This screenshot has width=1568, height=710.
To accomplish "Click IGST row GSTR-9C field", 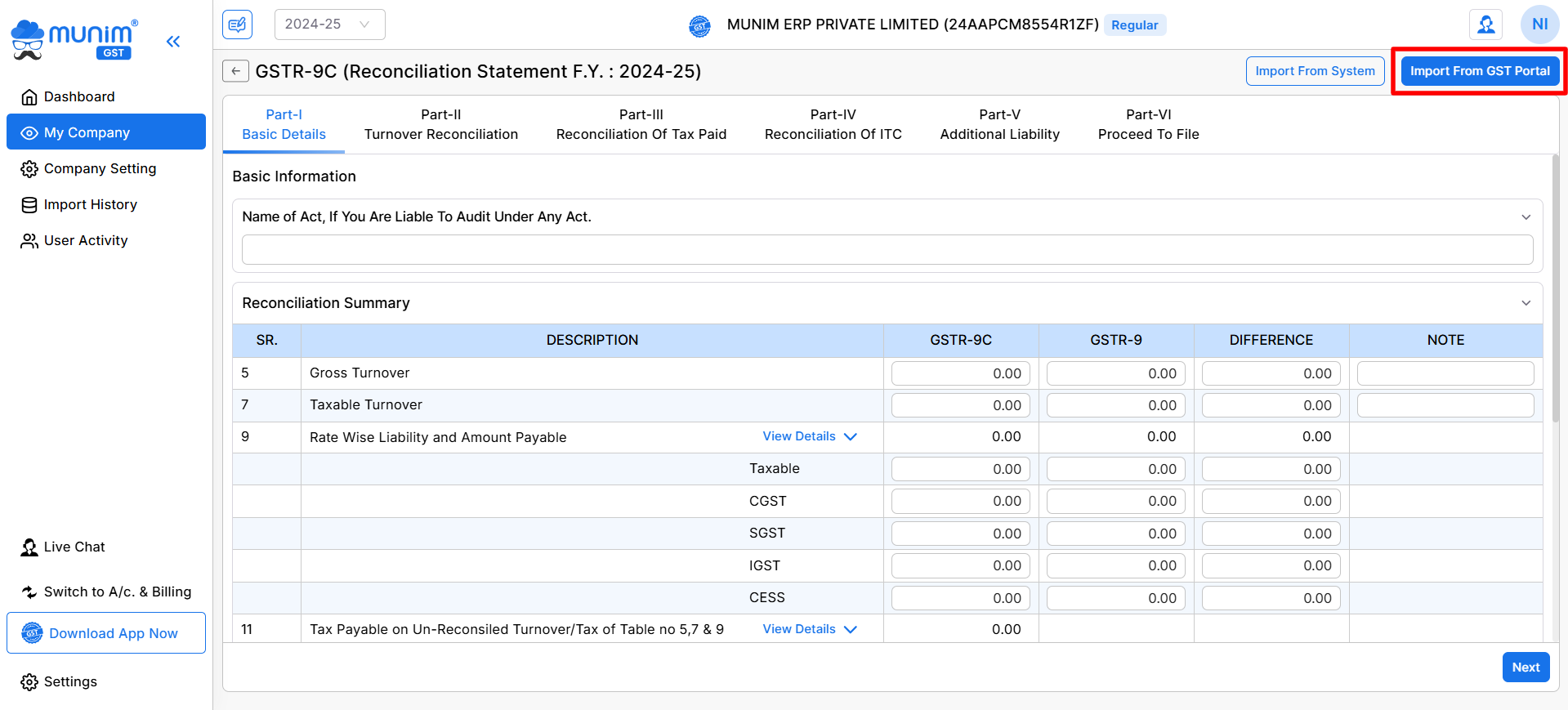I will point(961,565).
